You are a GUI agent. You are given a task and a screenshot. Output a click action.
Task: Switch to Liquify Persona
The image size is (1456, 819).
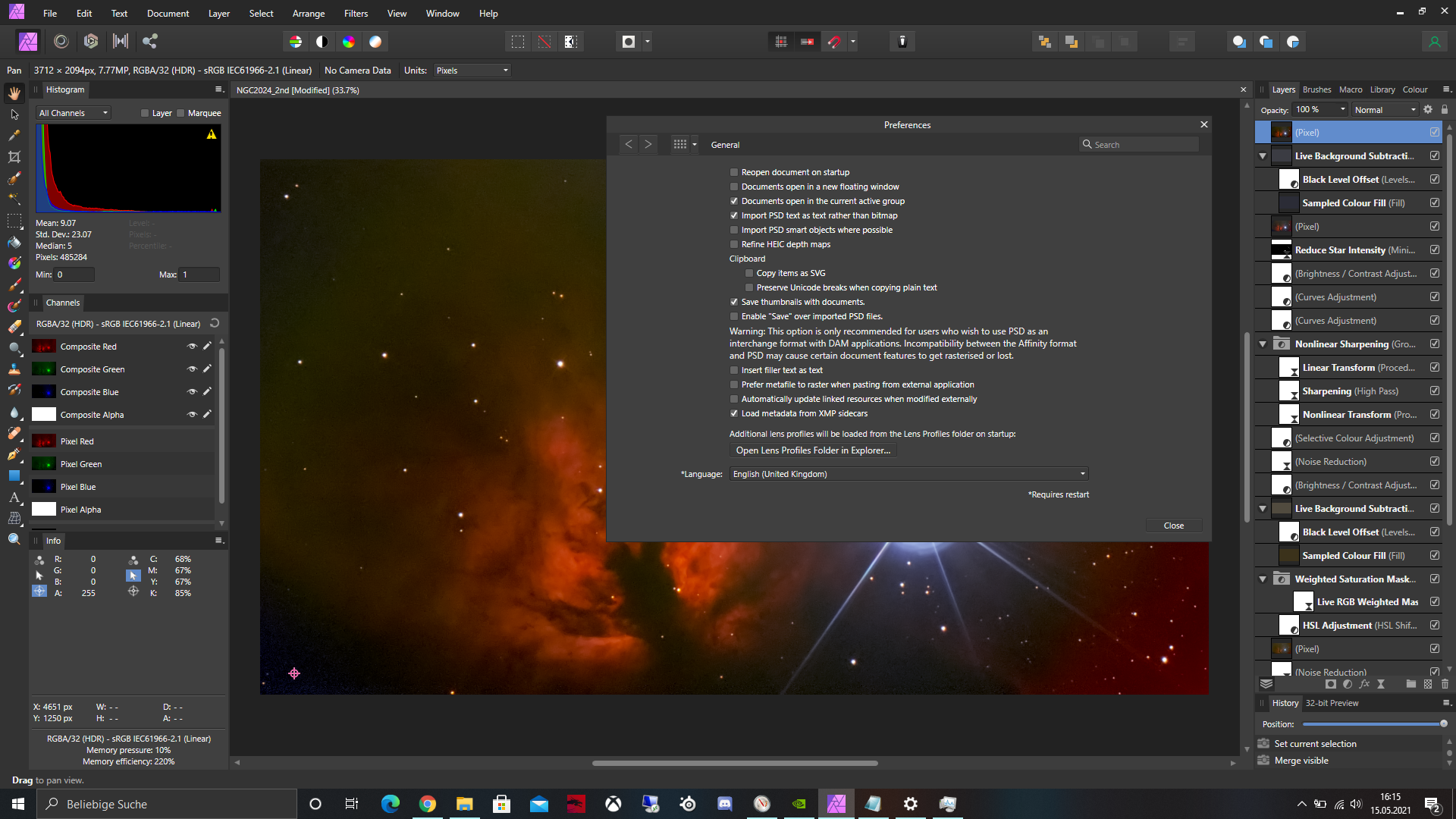(61, 42)
